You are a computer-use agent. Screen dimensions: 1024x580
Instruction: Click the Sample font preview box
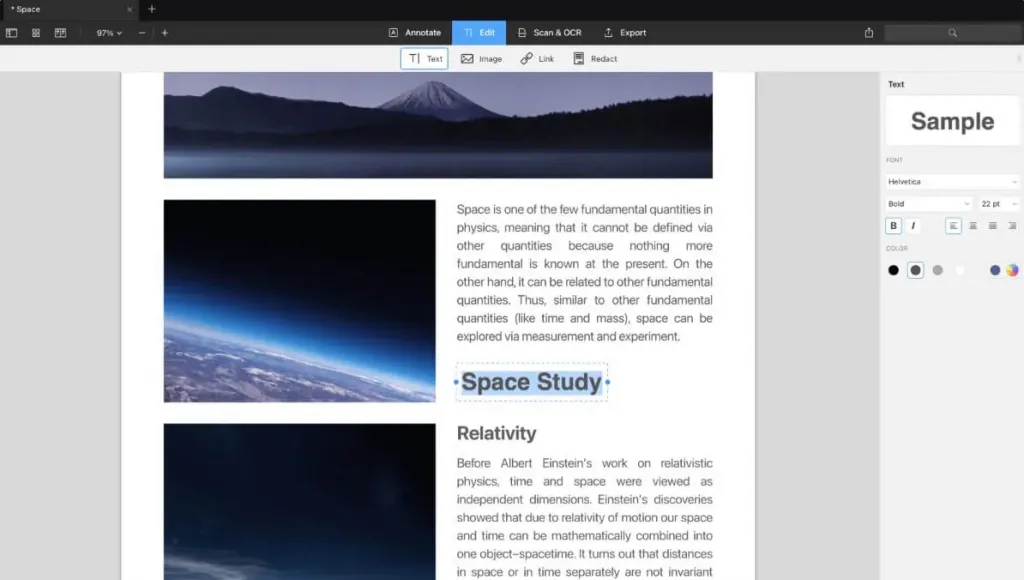pyautogui.click(x=952, y=121)
